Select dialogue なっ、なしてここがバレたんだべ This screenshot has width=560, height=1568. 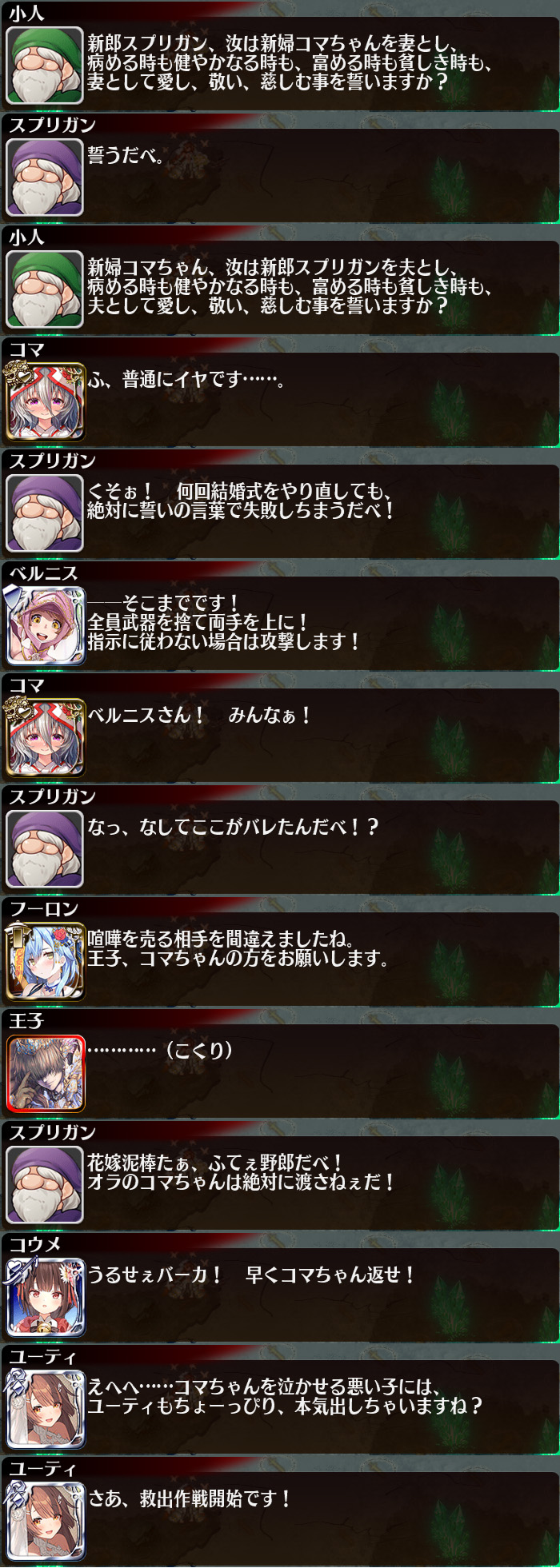pos(233,827)
